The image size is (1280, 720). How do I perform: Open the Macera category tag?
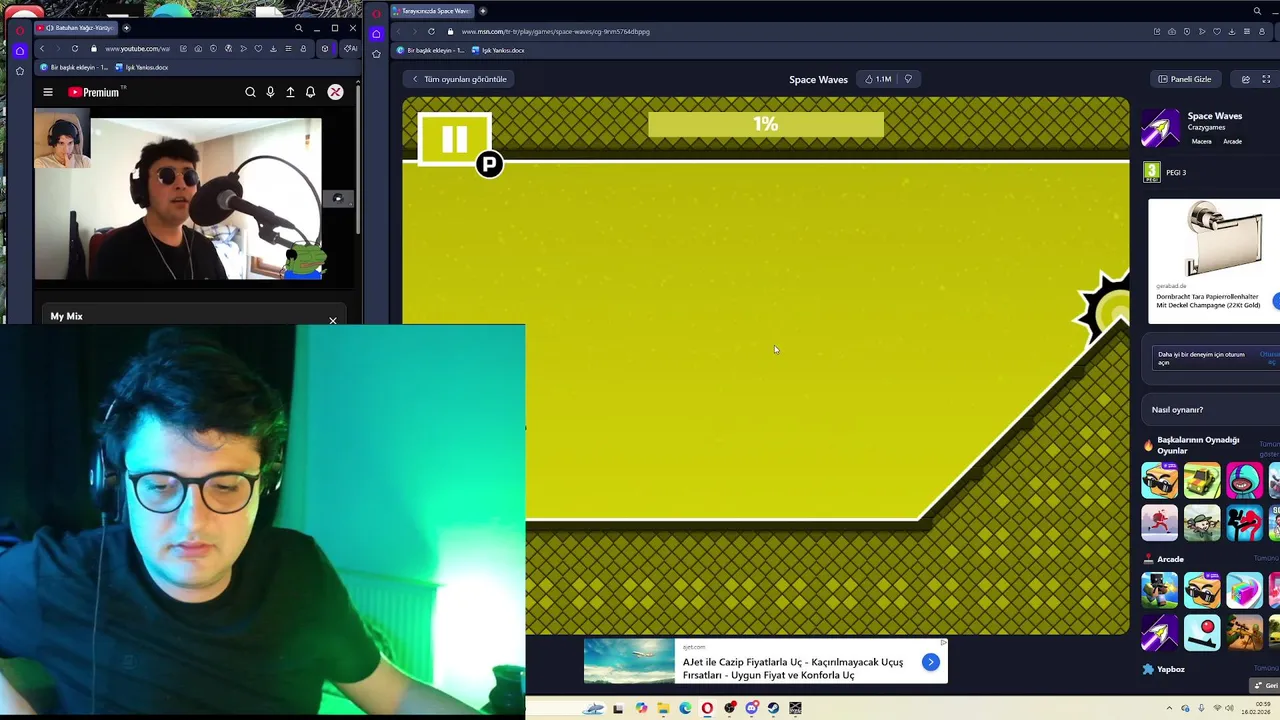coord(1201,142)
